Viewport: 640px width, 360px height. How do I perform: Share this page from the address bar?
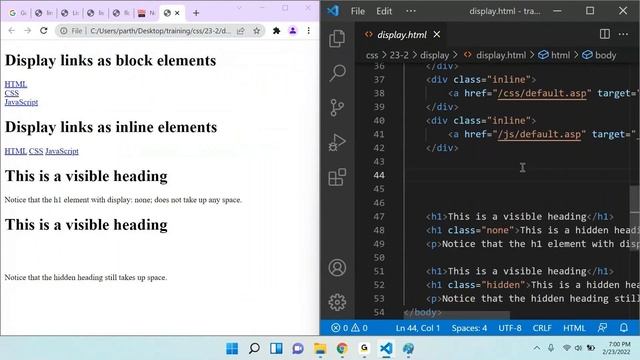click(x=241, y=31)
